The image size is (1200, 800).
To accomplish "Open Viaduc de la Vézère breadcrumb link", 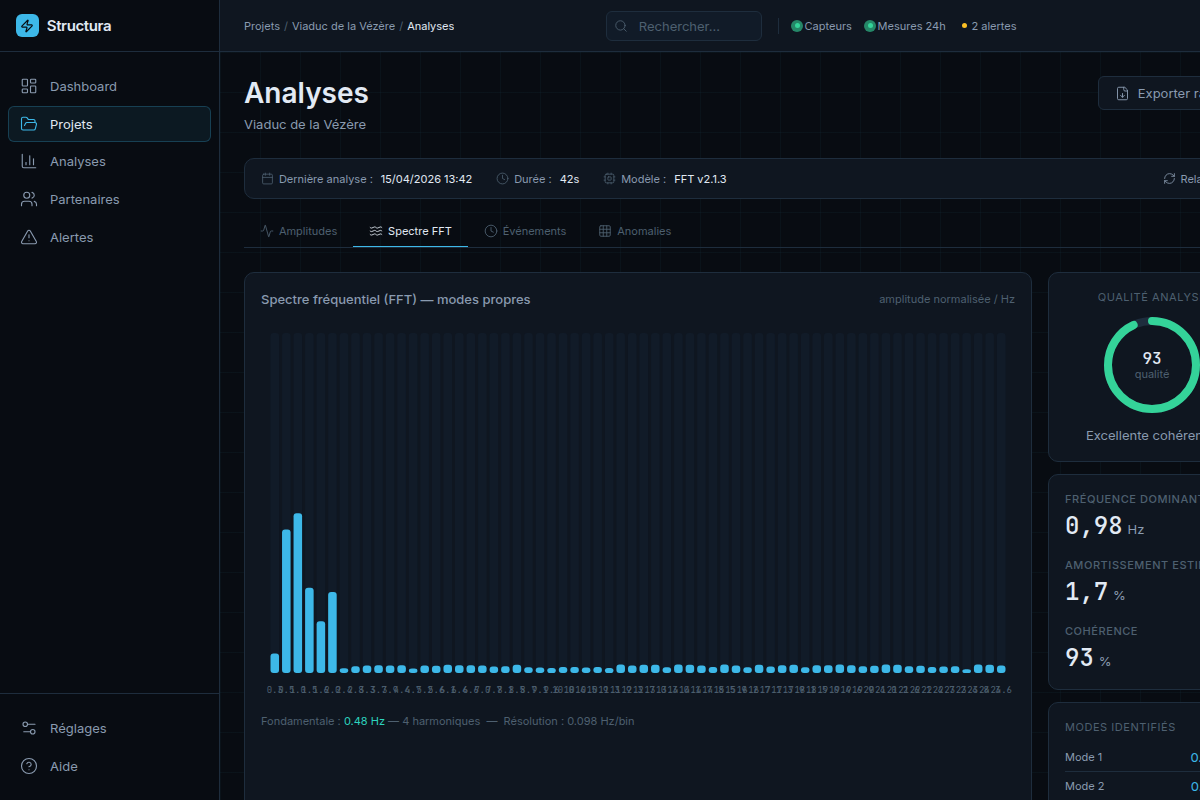I will [343, 26].
